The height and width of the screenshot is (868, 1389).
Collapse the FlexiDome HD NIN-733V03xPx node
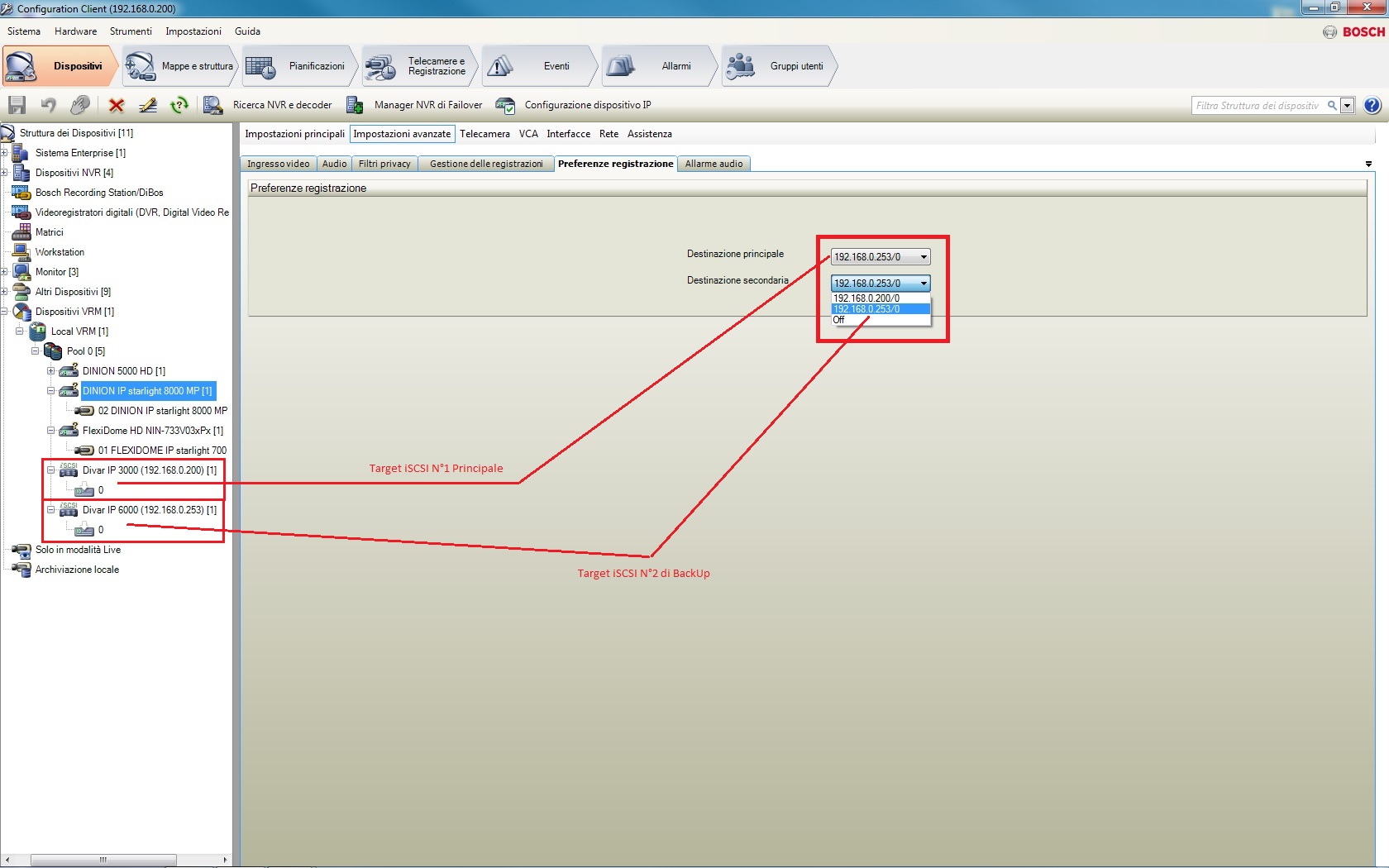(x=51, y=431)
